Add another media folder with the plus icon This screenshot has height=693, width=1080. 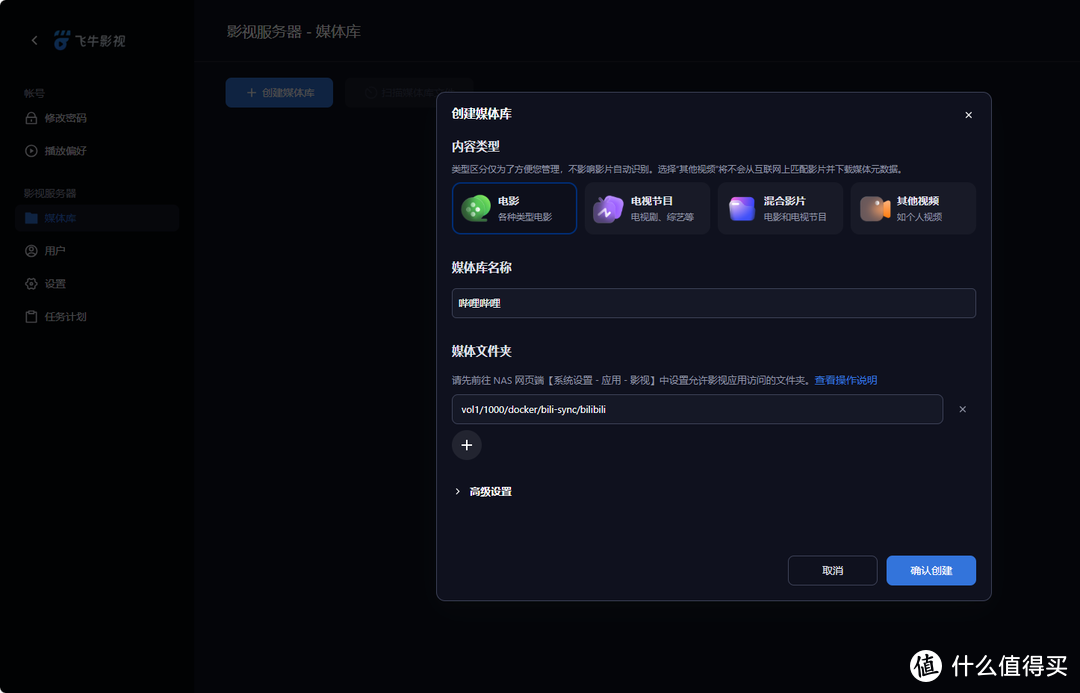click(x=466, y=444)
